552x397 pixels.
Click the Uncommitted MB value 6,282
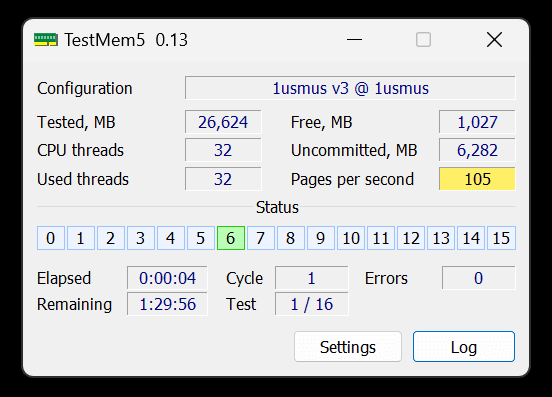(477, 150)
